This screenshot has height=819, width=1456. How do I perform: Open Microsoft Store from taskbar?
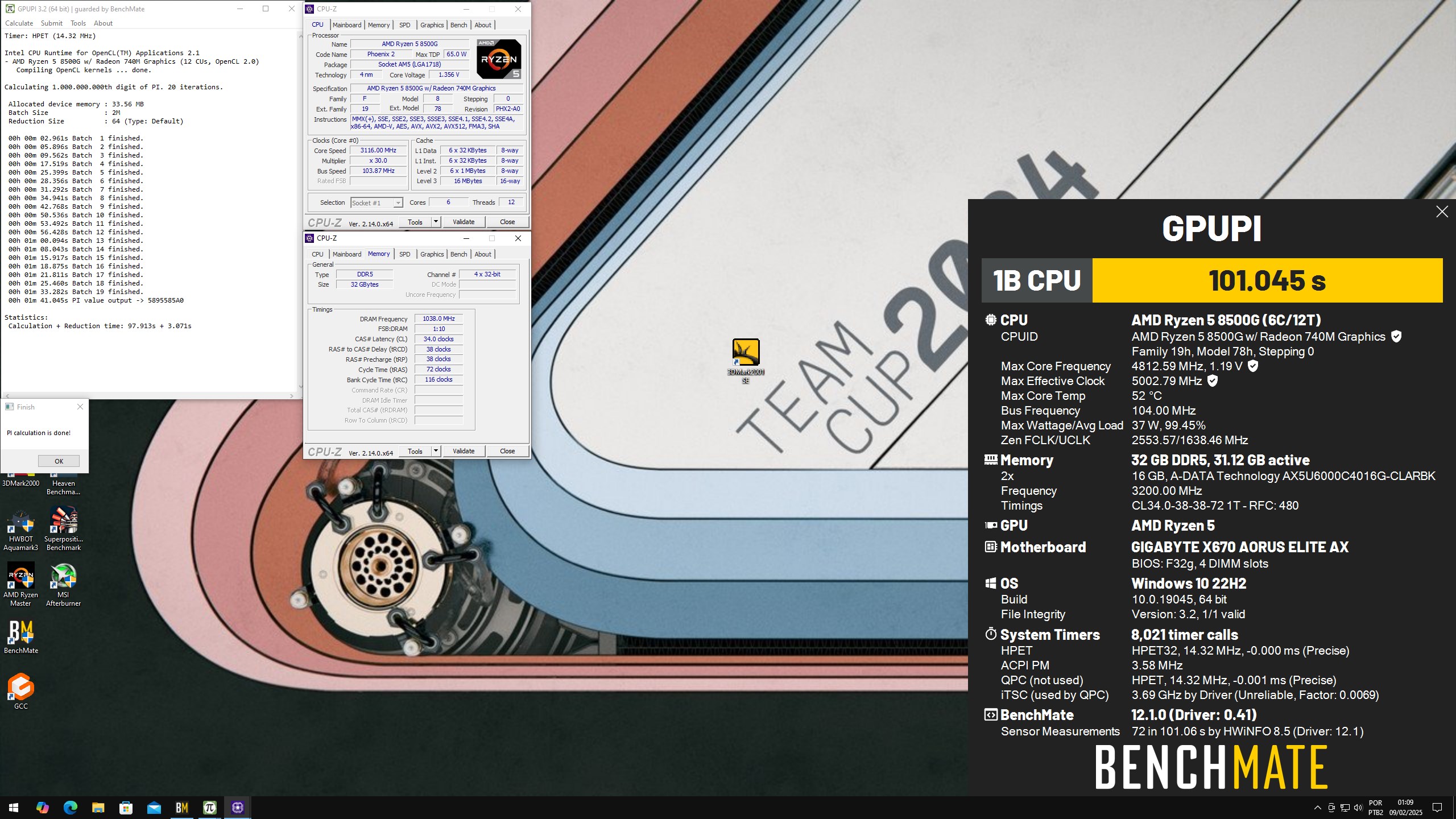pyautogui.click(x=126, y=807)
